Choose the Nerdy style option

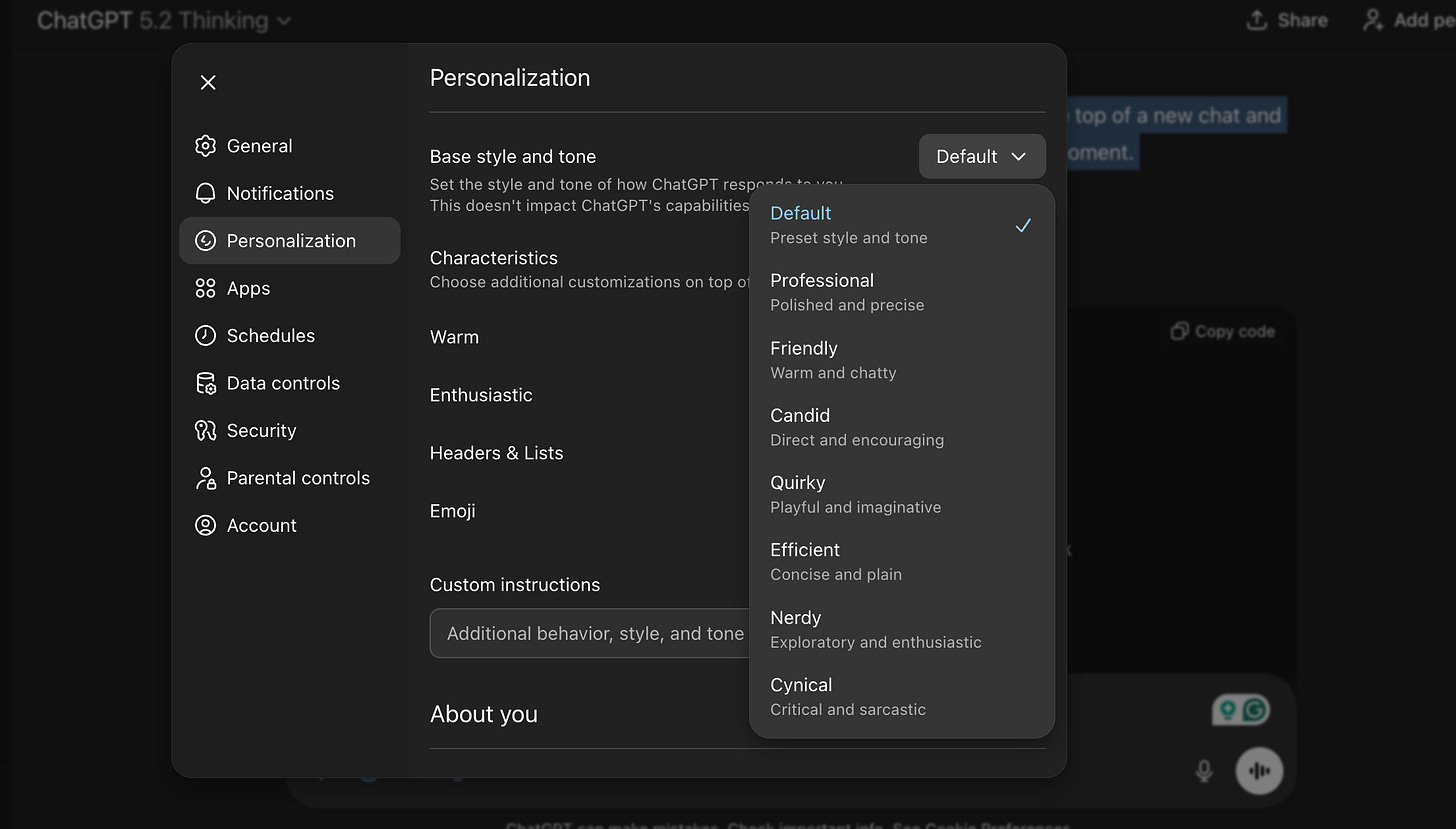click(902, 629)
